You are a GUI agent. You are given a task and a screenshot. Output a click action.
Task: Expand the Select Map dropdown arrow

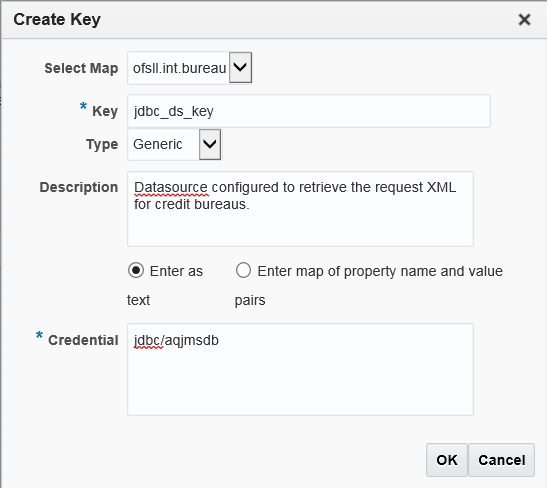pos(240,67)
